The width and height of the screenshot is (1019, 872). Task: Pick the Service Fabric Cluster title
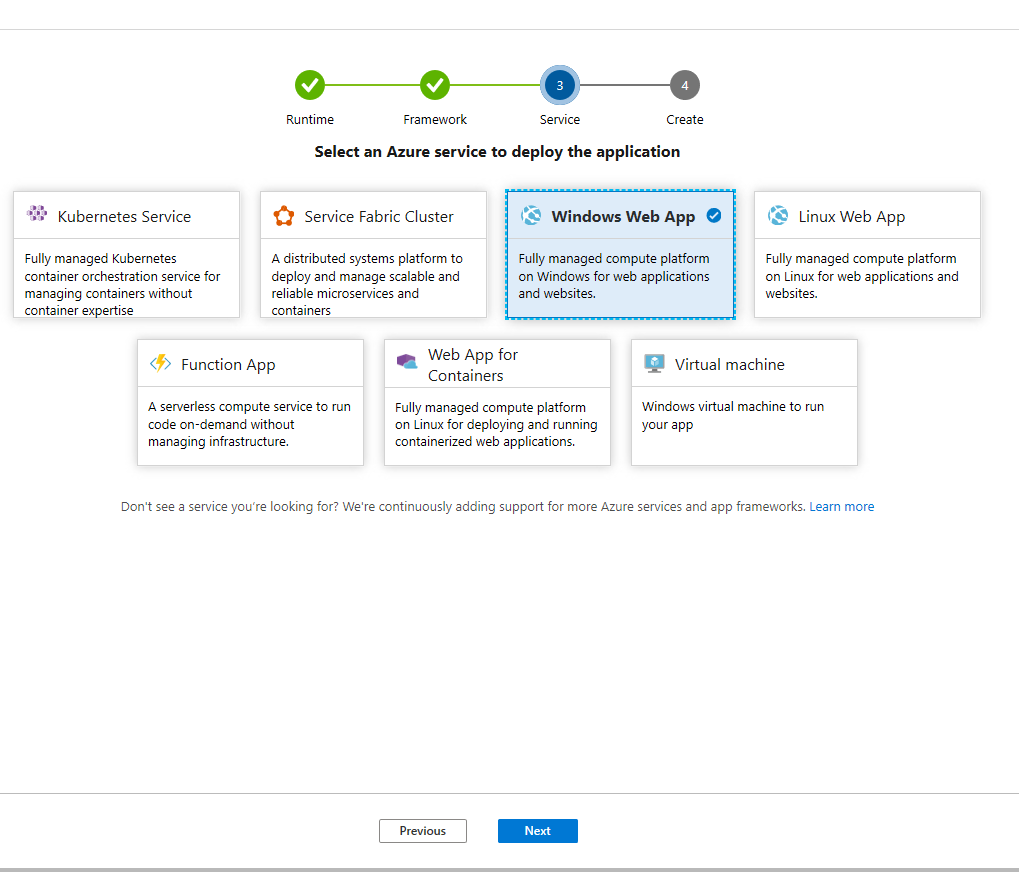(x=379, y=217)
